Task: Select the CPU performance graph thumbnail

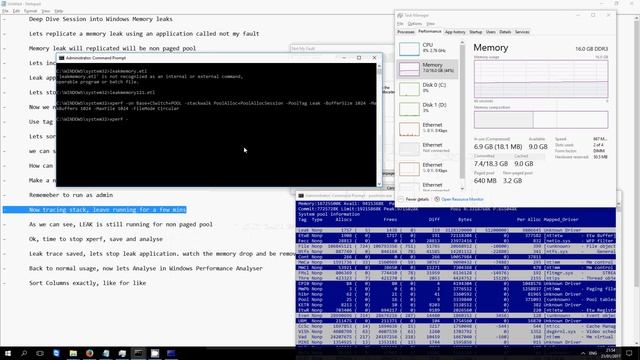Action: [x=409, y=49]
